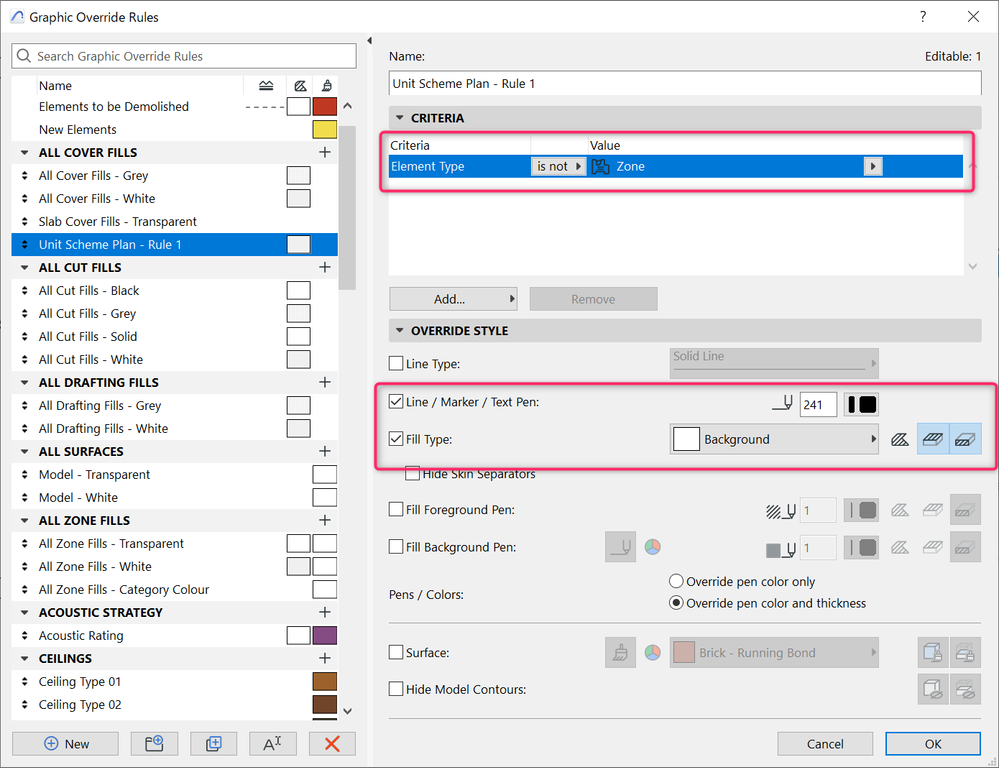Uncheck Line / Marker / Text Pen

coord(396,402)
